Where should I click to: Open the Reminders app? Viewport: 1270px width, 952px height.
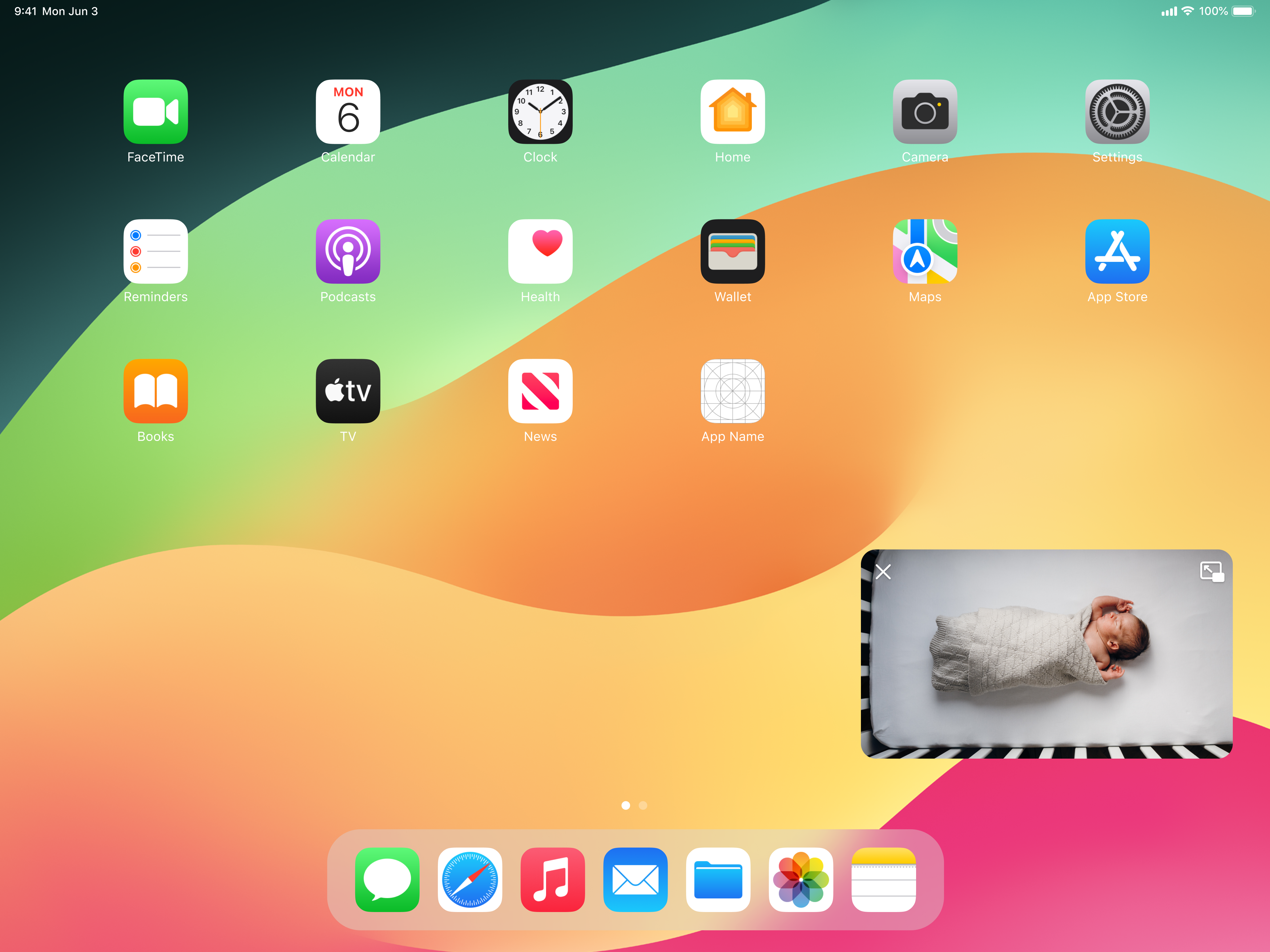pos(156,252)
